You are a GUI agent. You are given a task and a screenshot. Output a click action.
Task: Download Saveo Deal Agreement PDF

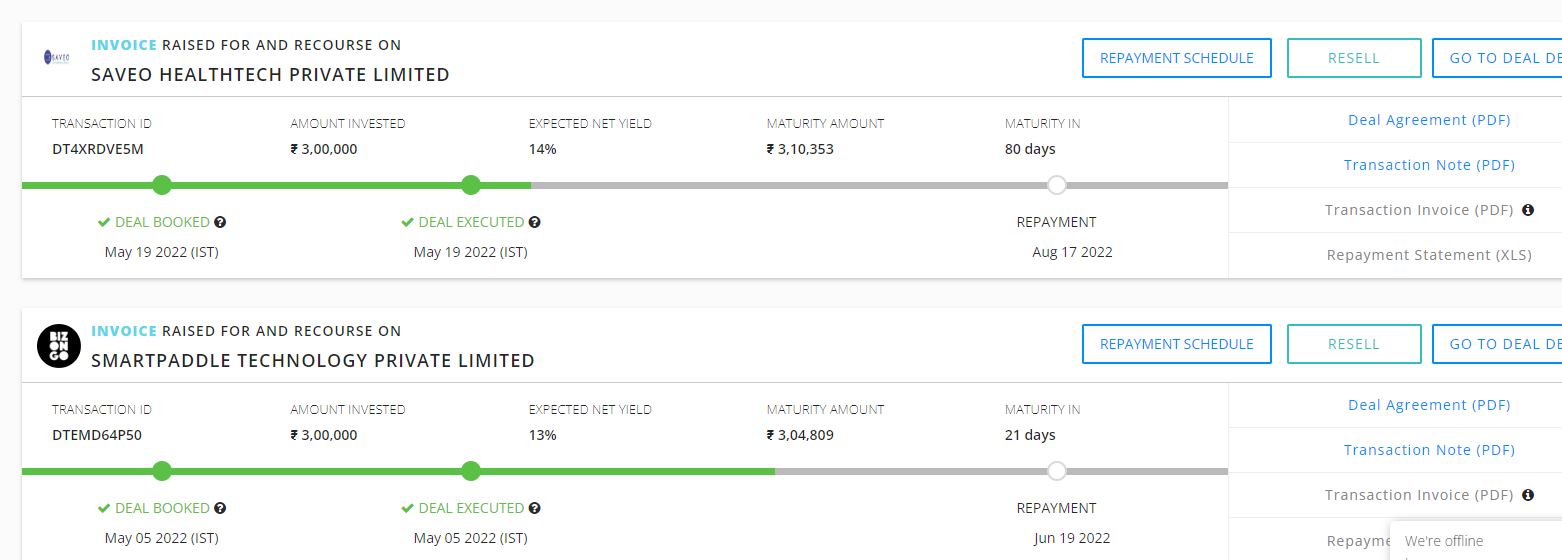coord(1429,120)
